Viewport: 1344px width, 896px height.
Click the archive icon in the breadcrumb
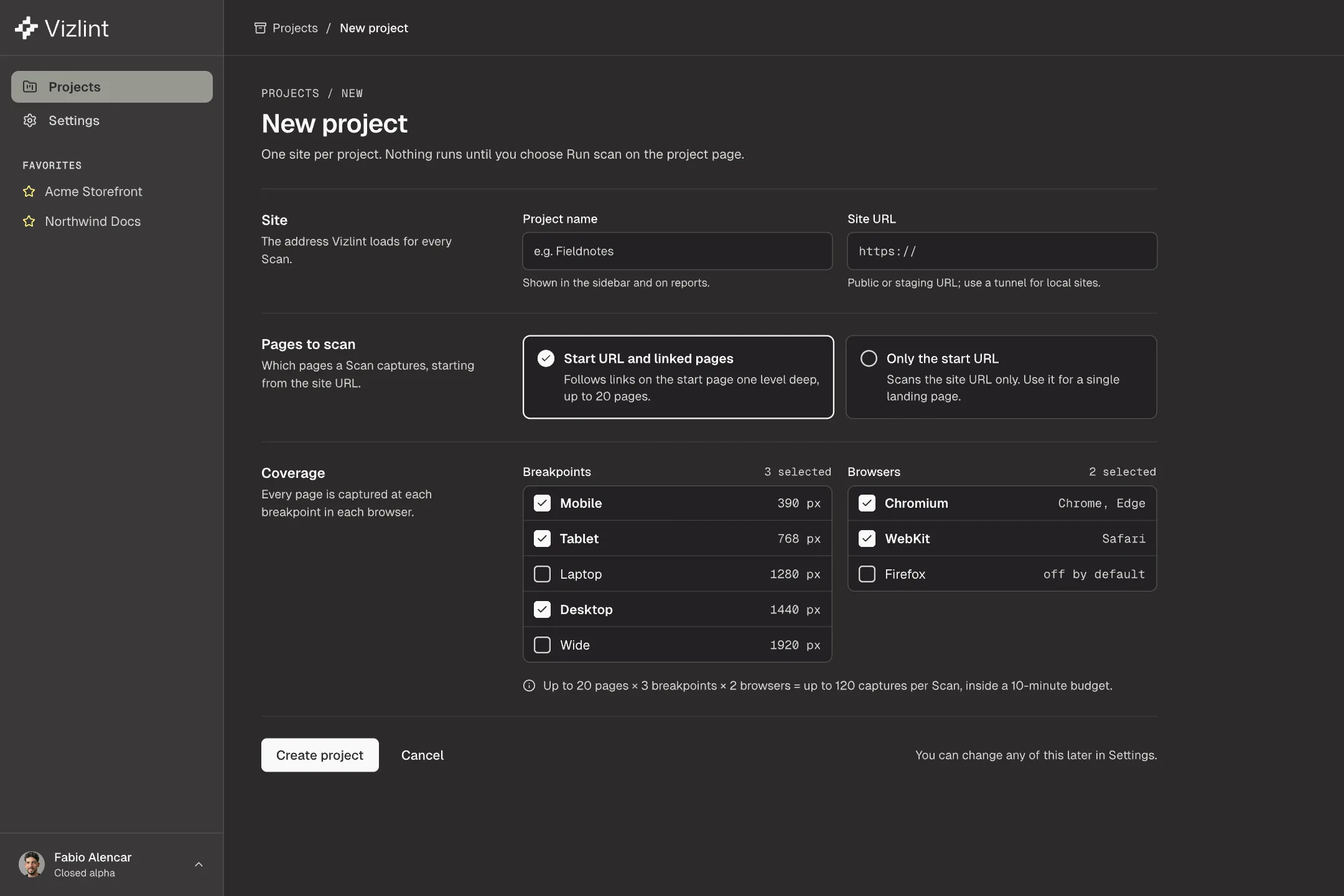click(x=260, y=28)
